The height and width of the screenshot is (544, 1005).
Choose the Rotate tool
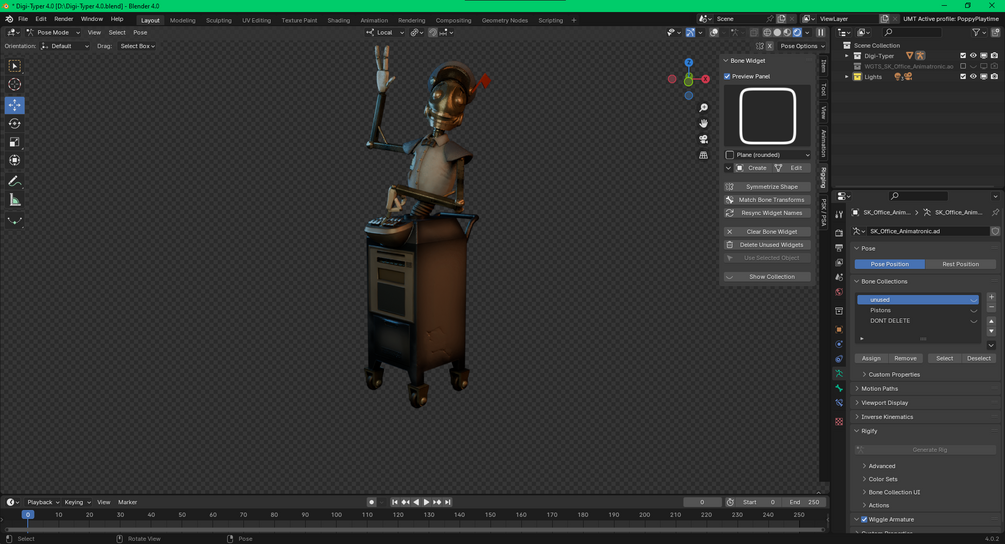[14, 124]
